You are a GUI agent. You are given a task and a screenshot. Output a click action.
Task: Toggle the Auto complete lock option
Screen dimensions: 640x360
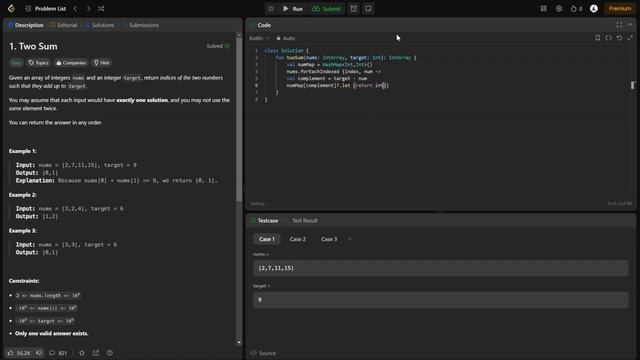[285, 38]
